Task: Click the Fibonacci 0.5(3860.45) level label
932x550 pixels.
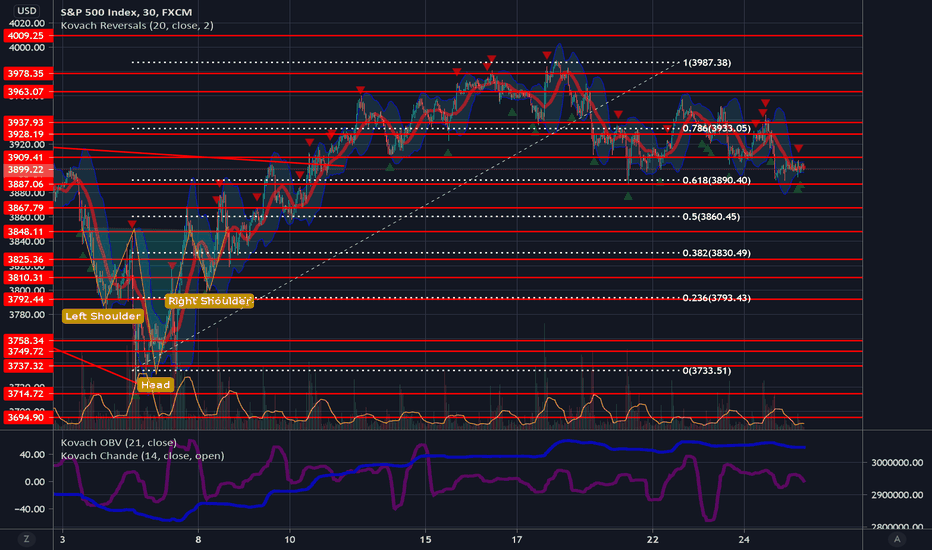Action: 711,216
